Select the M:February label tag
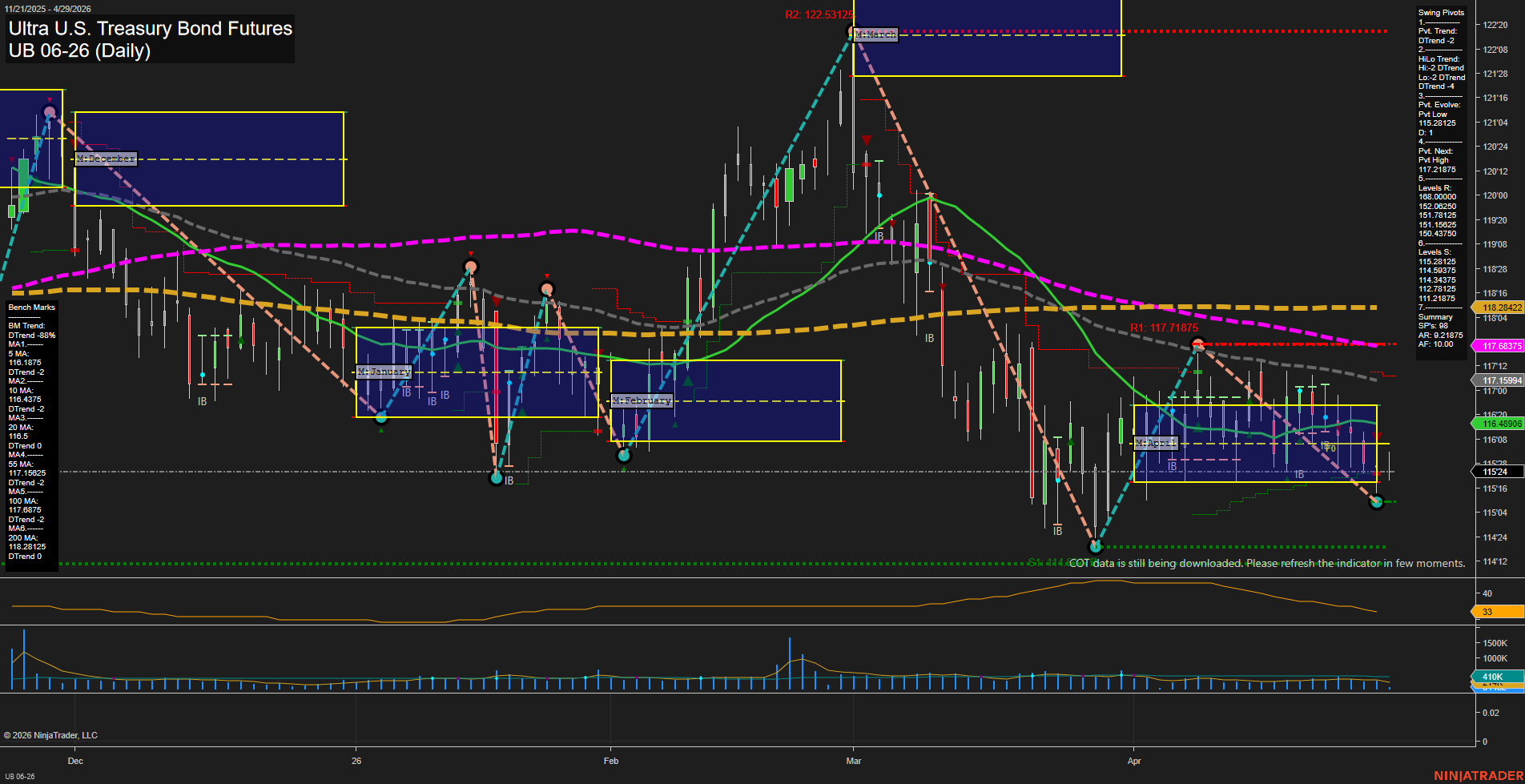The width and height of the screenshot is (1525, 784). click(642, 400)
